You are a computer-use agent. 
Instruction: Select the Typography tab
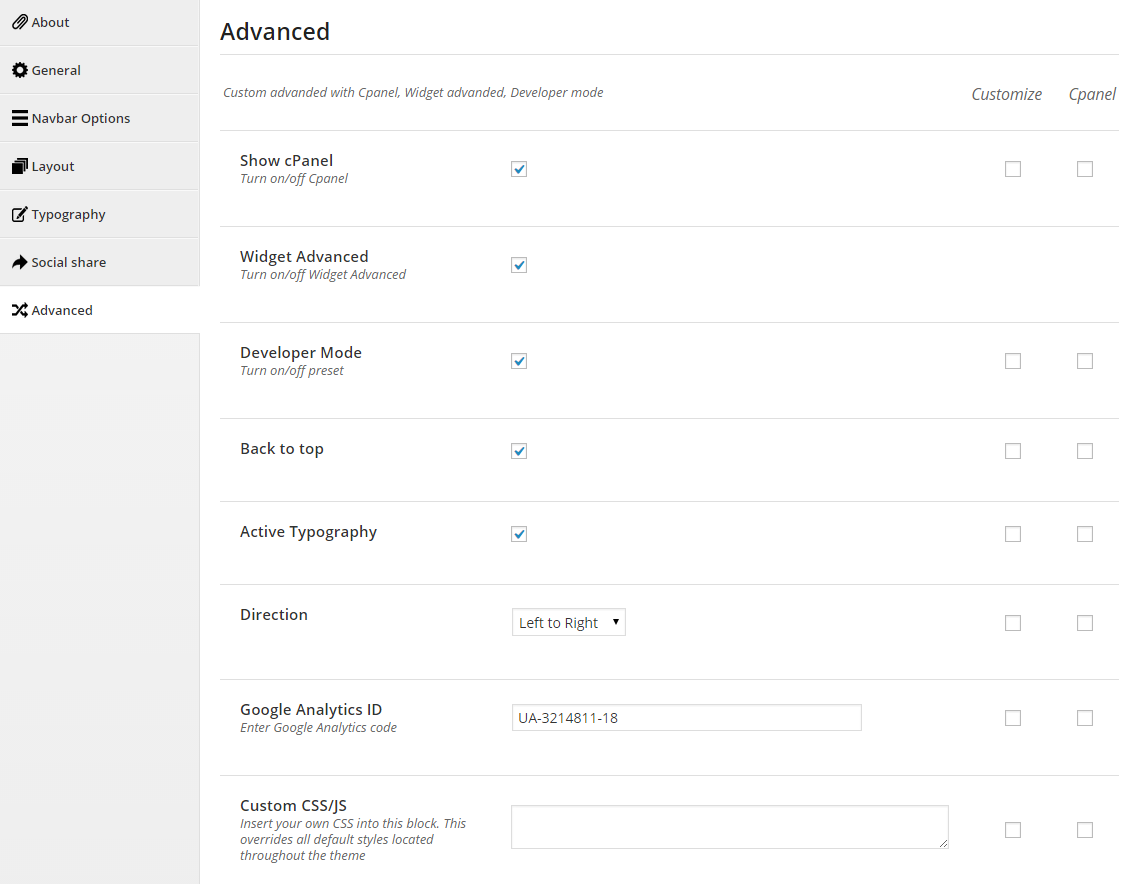(x=99, y=215)
